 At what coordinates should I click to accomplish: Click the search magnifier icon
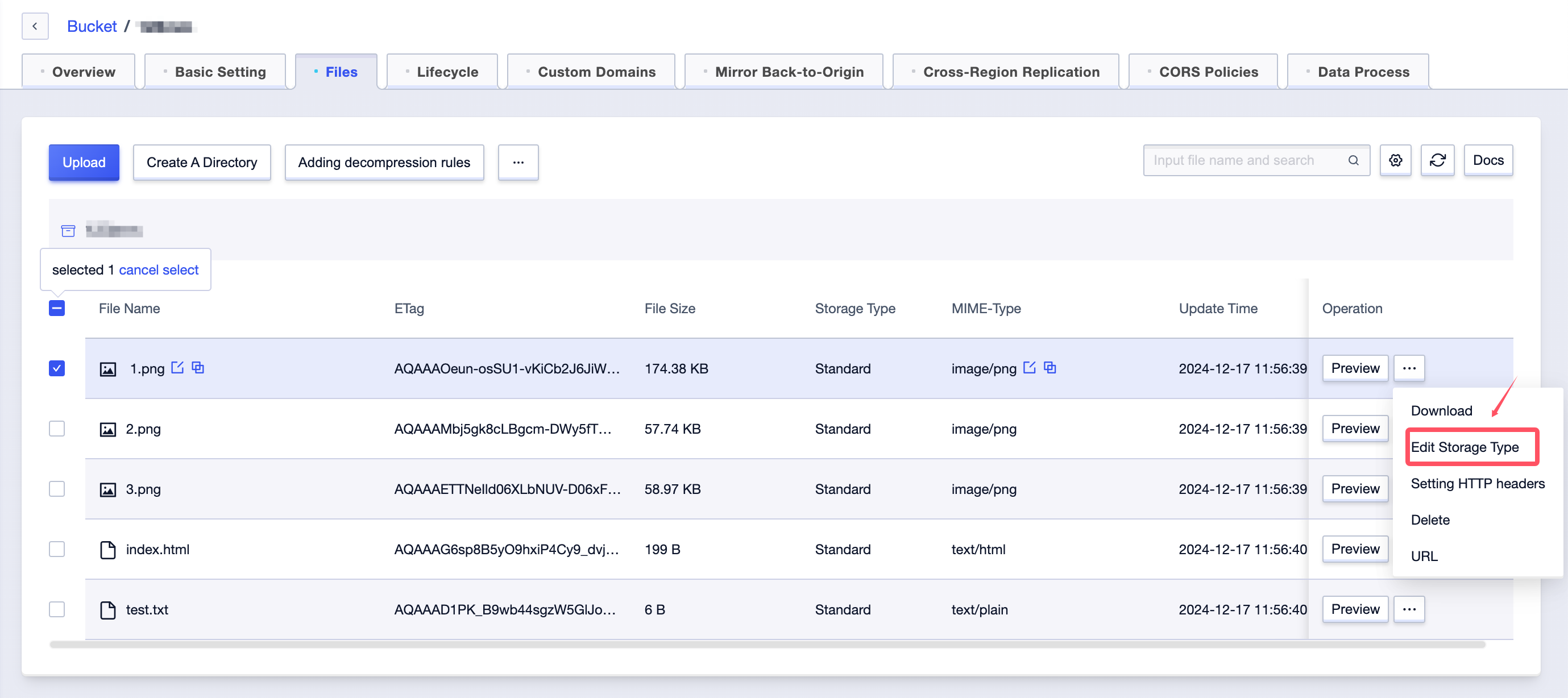point(1353,161)
